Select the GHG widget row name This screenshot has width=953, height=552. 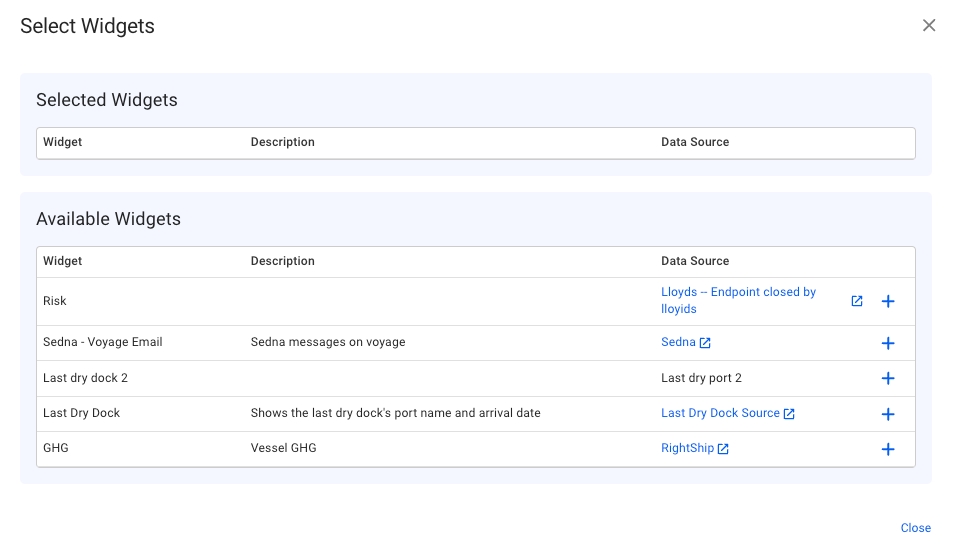click(x=56, y=448)
